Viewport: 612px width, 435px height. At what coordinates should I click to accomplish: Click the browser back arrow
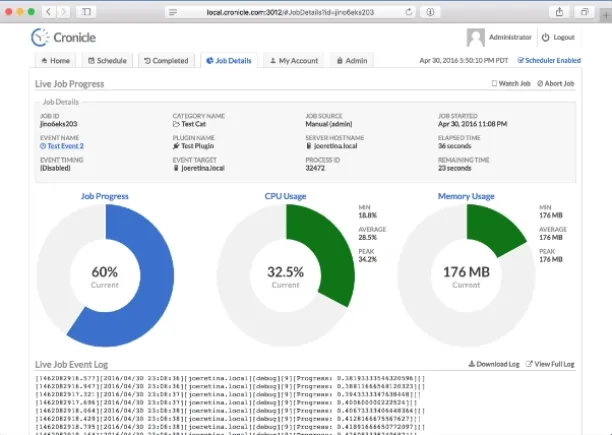tap(48, 12)
